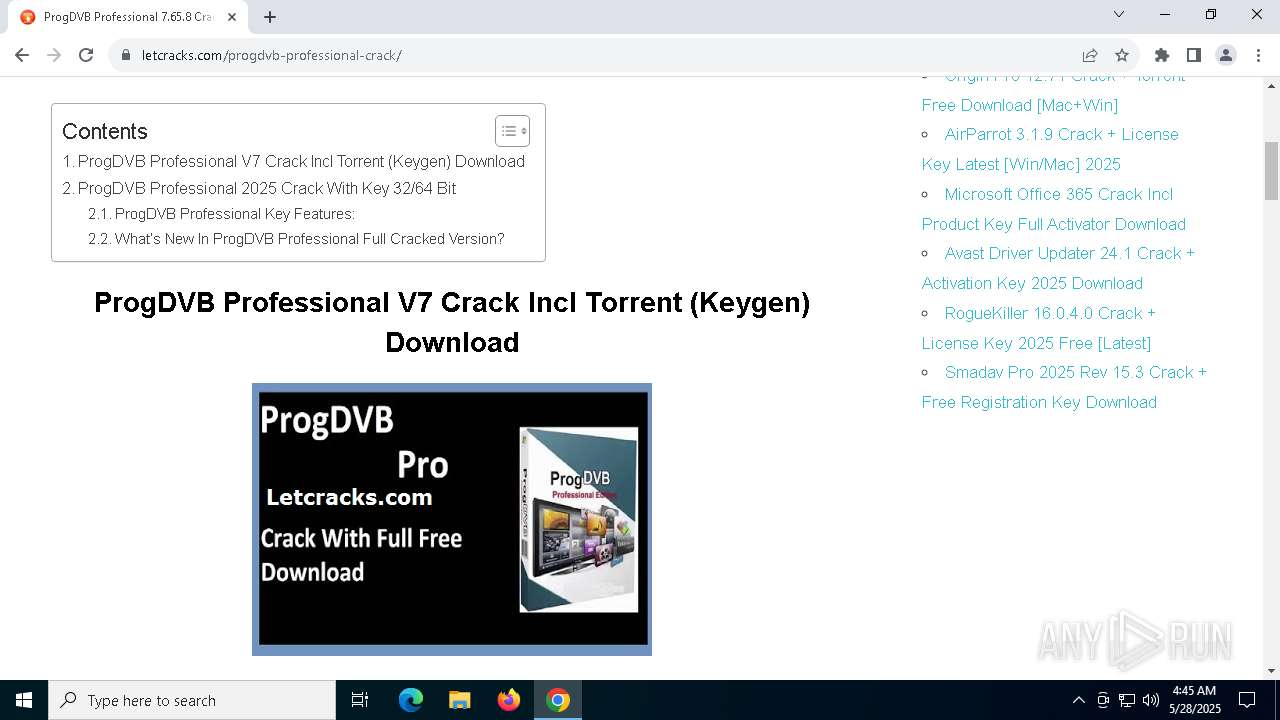This screenshot has height=720, width=1280.
Task: Share this page from the address bar
Action: coord(1090,55)
